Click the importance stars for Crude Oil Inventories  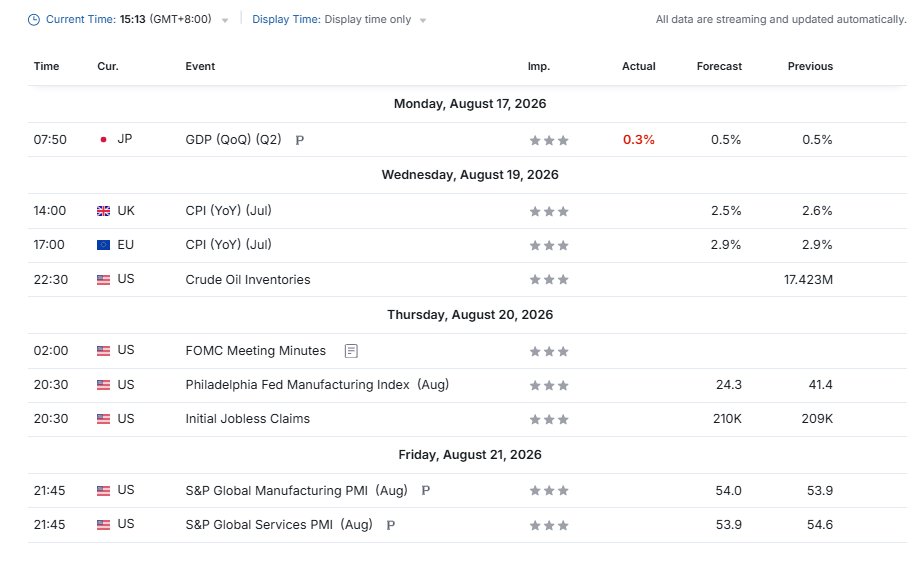point(549,280)
